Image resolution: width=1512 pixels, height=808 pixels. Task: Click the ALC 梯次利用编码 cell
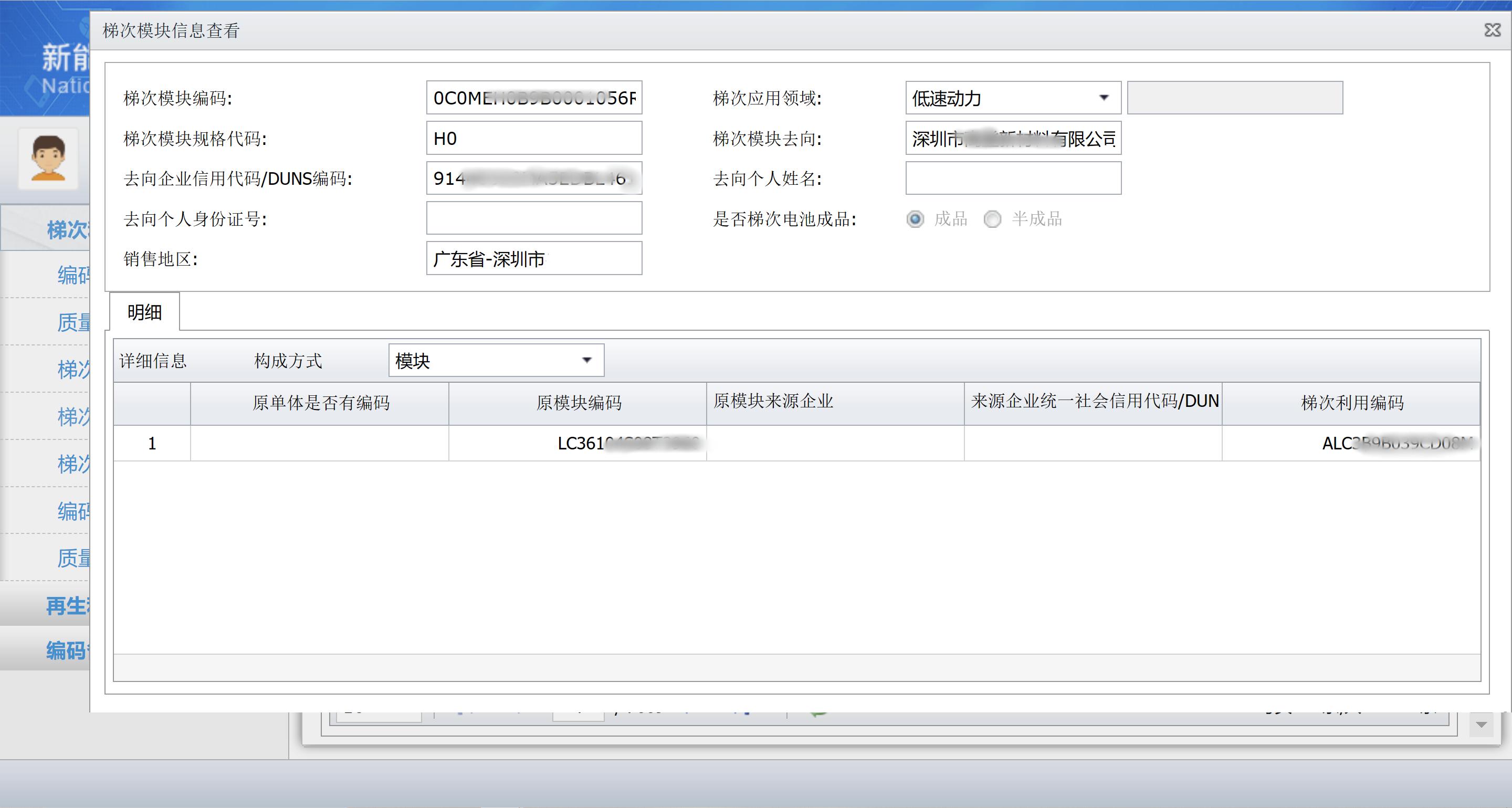coord(1351,443)
